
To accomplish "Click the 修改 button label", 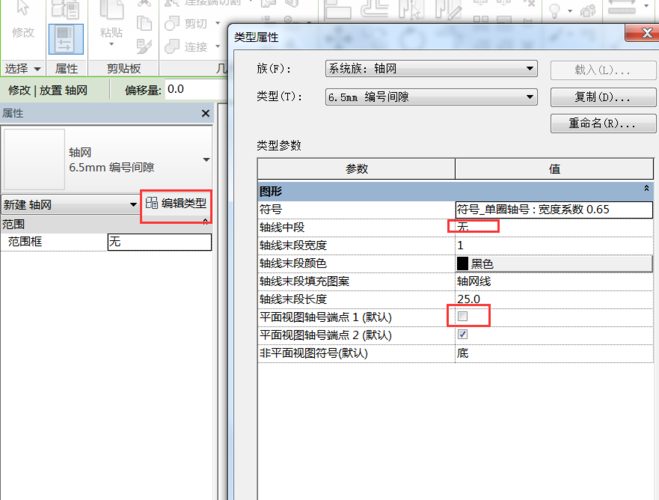I will [23, 32].
